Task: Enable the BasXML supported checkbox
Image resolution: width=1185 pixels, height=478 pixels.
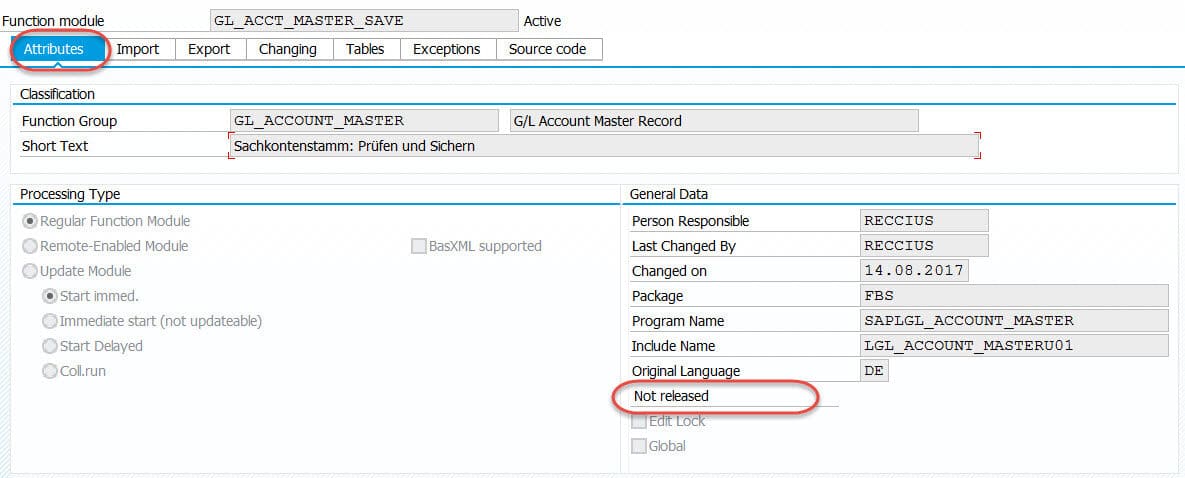Action: pos(419,246)
